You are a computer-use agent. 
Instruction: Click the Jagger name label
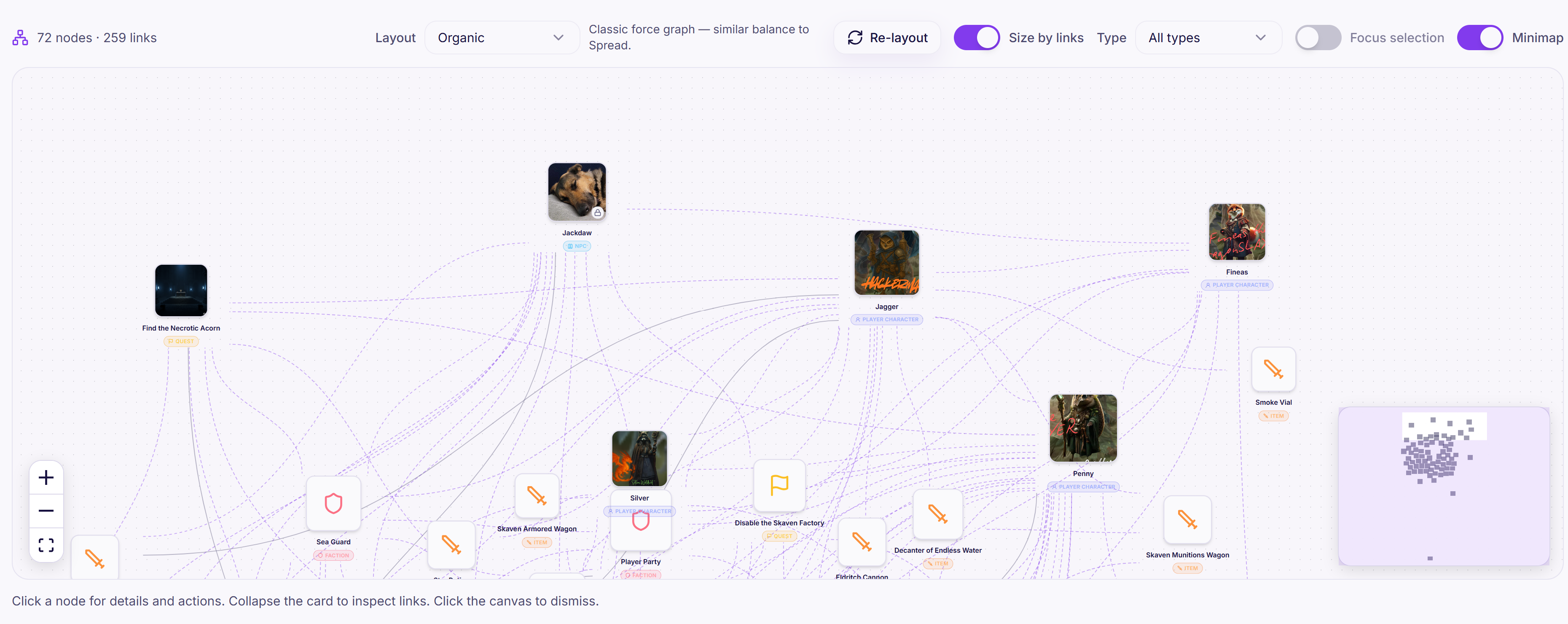886,307
